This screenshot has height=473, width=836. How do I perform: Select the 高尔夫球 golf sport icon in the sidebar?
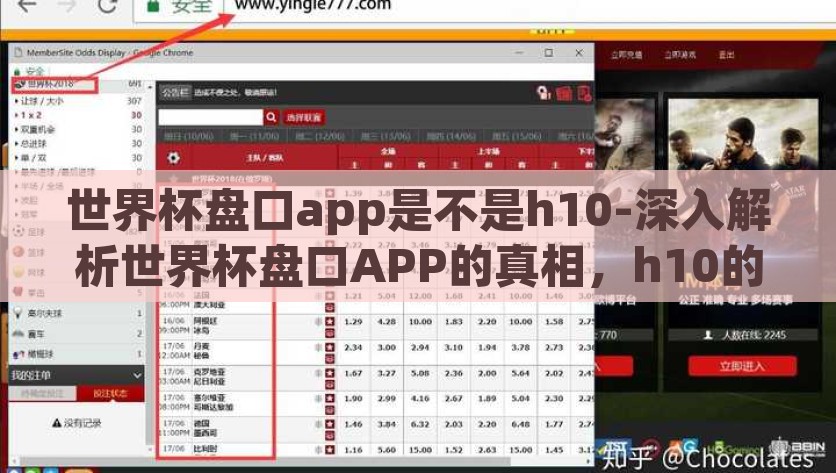pos(18,313)
